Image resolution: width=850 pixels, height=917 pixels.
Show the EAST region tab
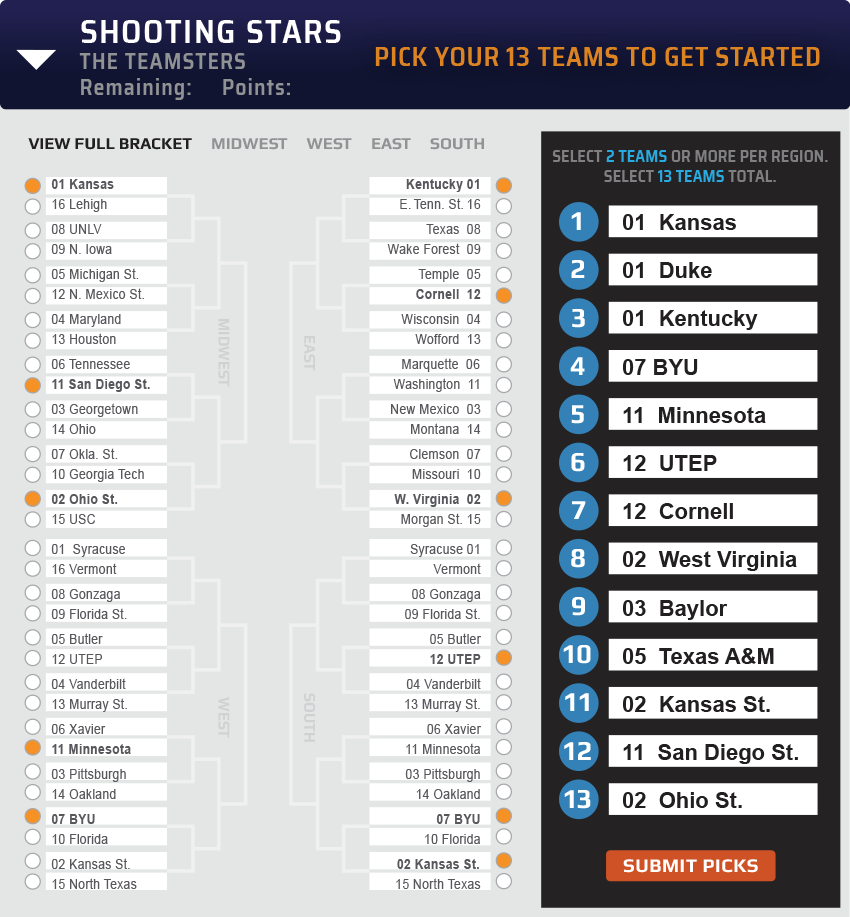[x=391, y=144]
